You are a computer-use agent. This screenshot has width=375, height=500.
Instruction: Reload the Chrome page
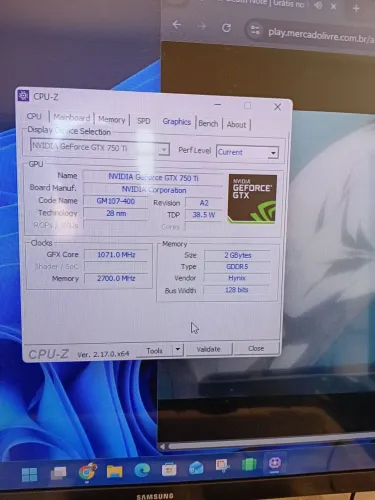click(x=226, y=28)
